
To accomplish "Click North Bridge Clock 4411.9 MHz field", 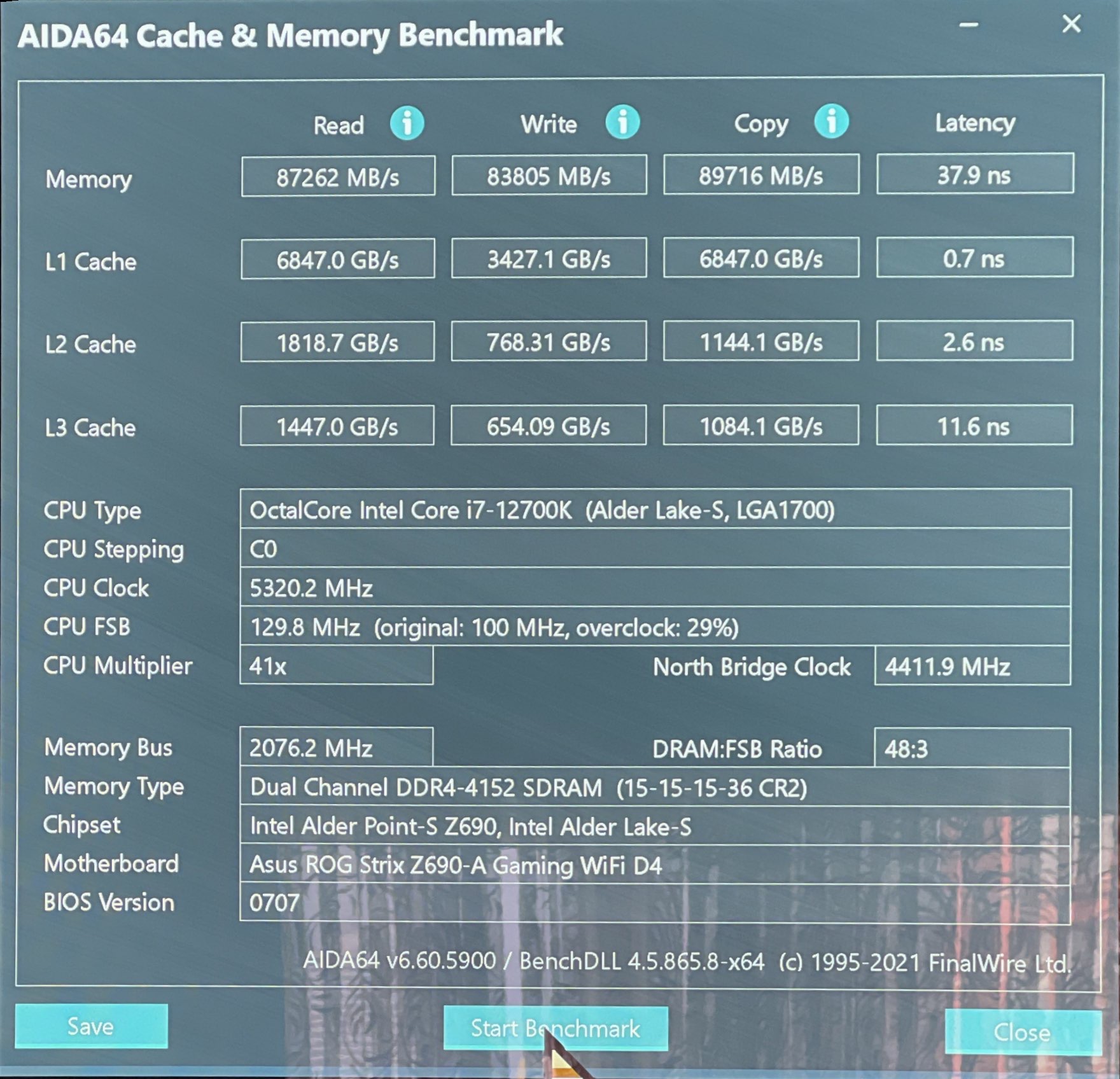I will tap(973, 665).
